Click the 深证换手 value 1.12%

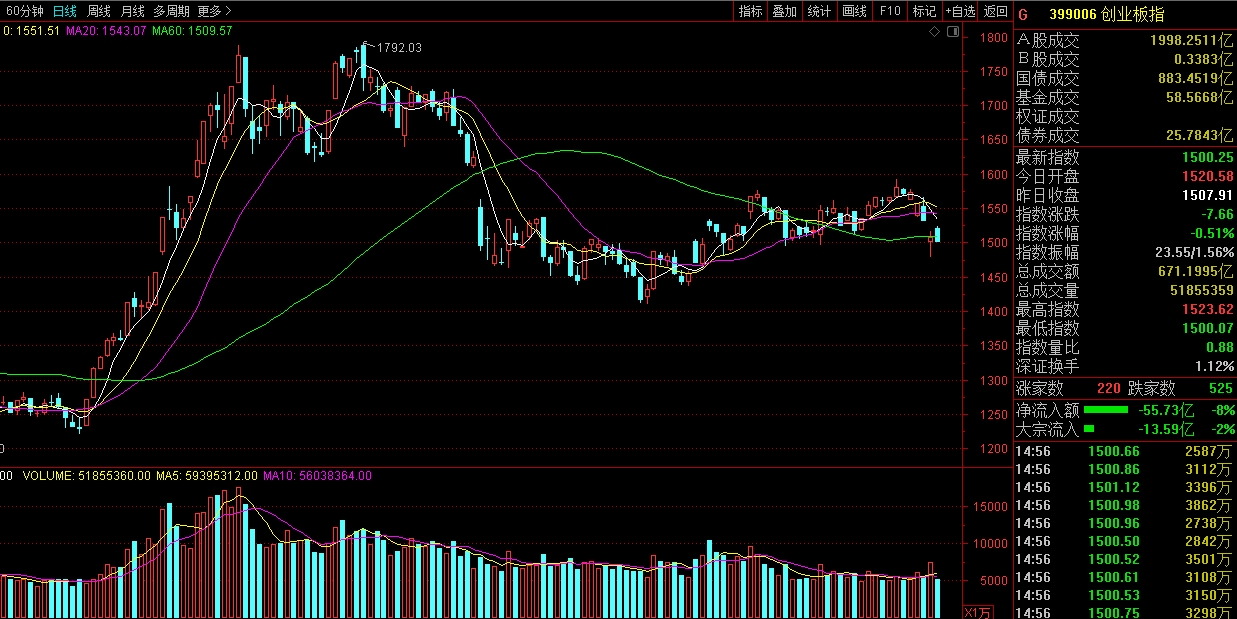tap(1213, 366)
